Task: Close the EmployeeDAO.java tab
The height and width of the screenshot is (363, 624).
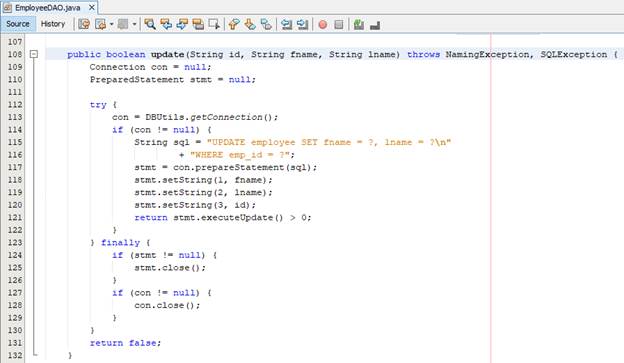Action: tap(92, 8)
